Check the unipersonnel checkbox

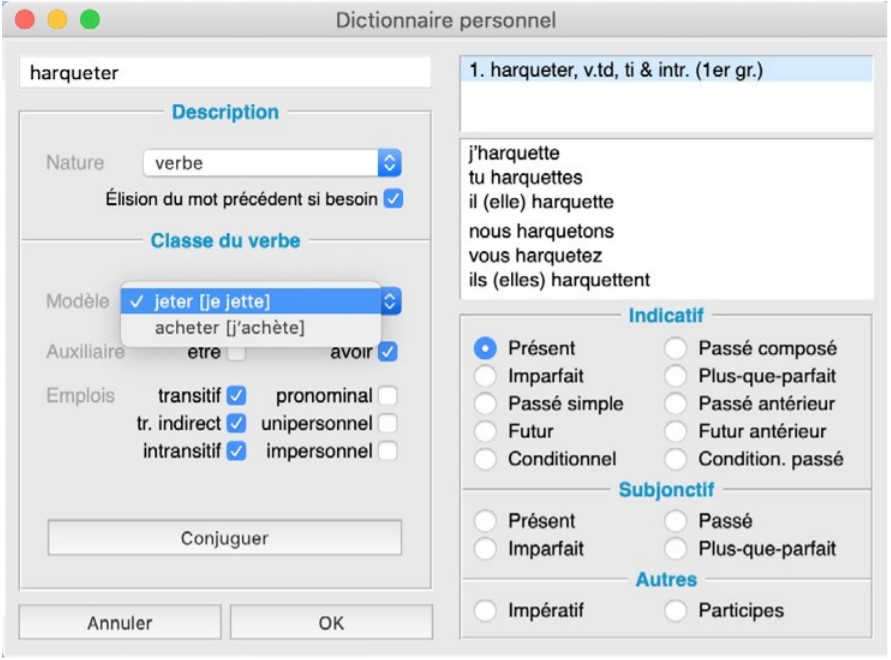(387, 424)
